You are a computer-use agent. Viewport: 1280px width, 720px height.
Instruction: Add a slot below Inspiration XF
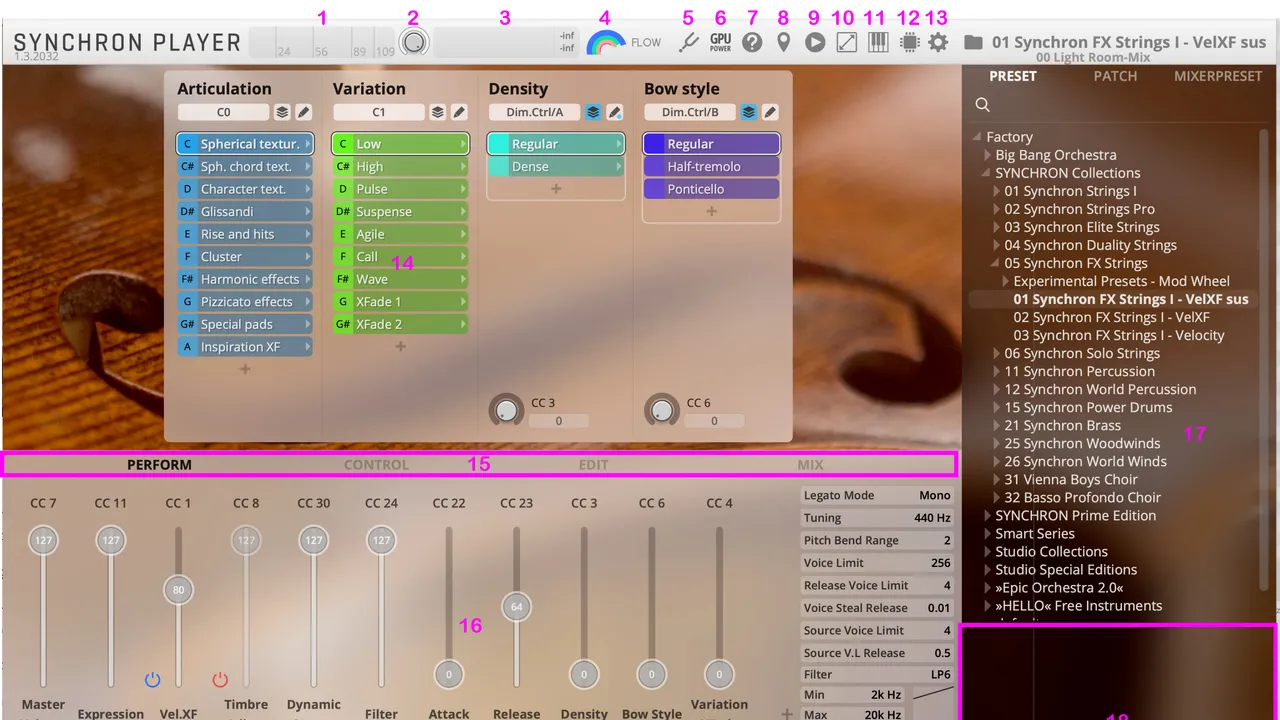pyautogui.click(x=245, y=369)
